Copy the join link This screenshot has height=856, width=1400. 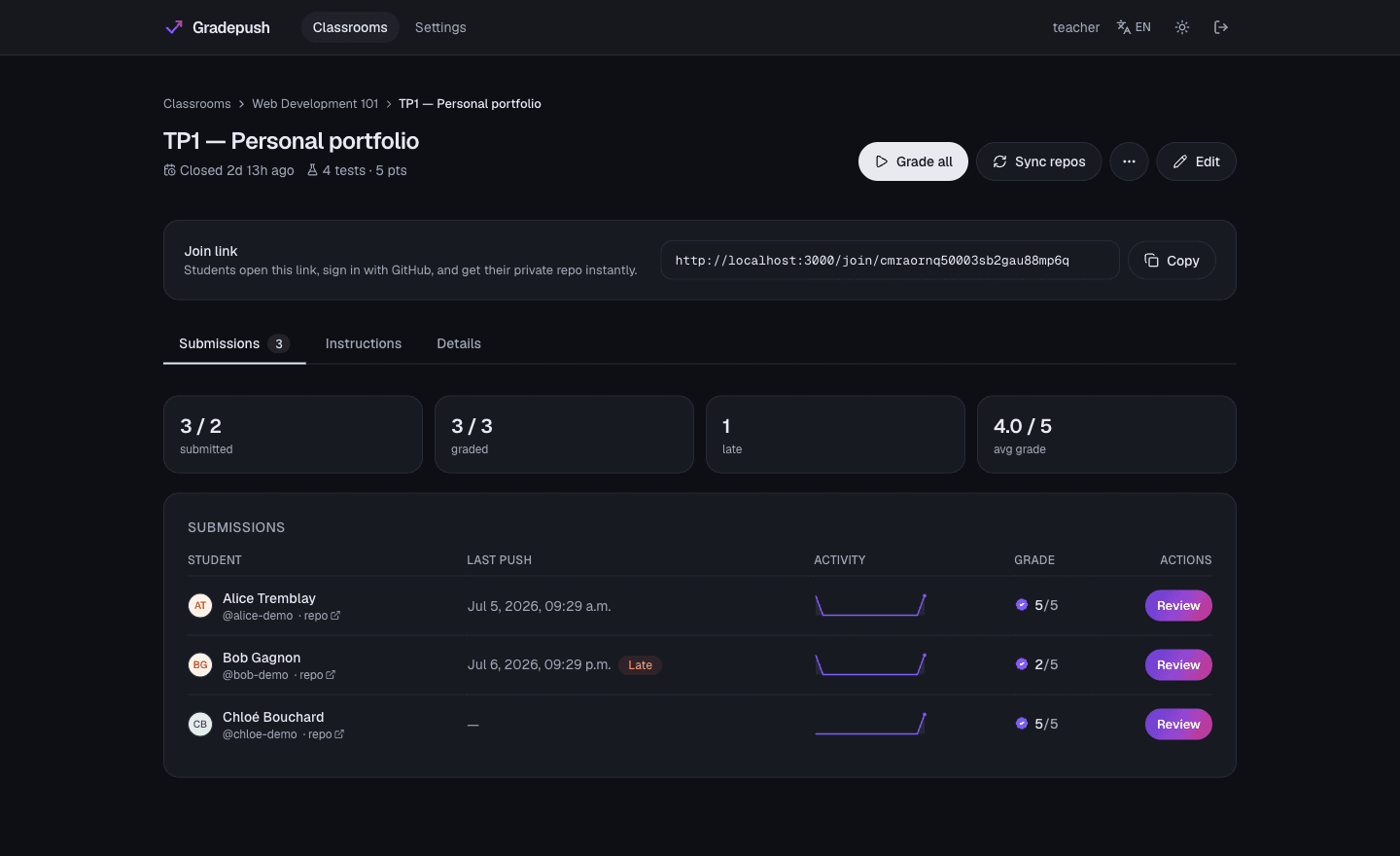[x=1172, y=260]
